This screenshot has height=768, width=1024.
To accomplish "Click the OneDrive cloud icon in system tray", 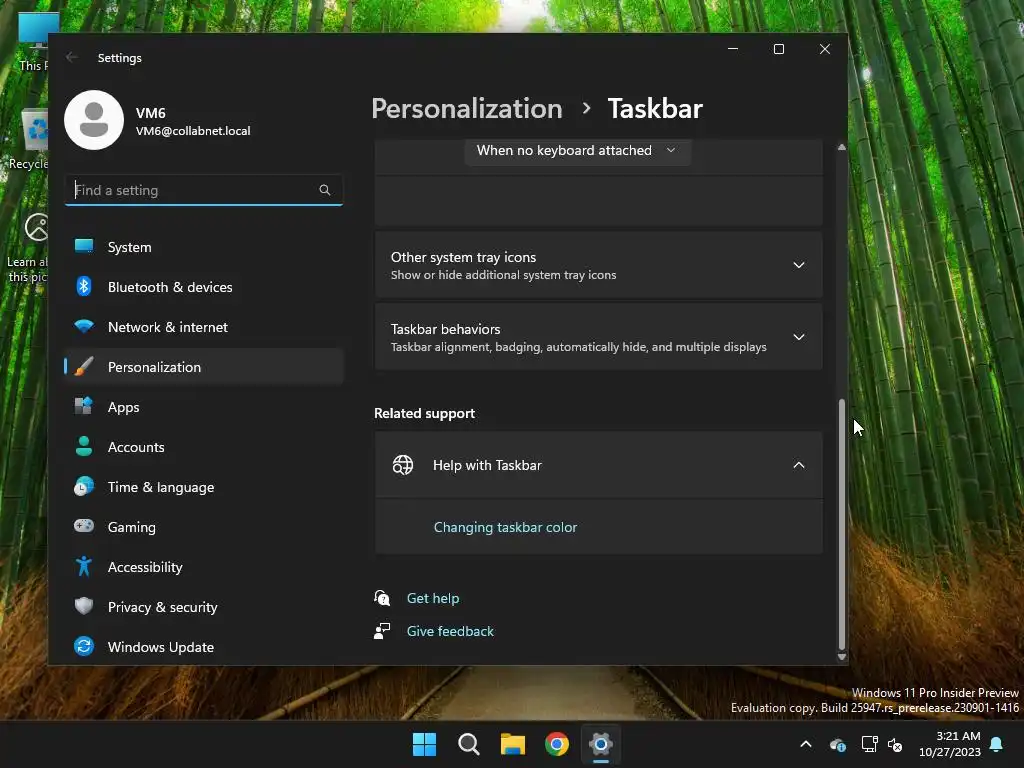I will 838,744.
